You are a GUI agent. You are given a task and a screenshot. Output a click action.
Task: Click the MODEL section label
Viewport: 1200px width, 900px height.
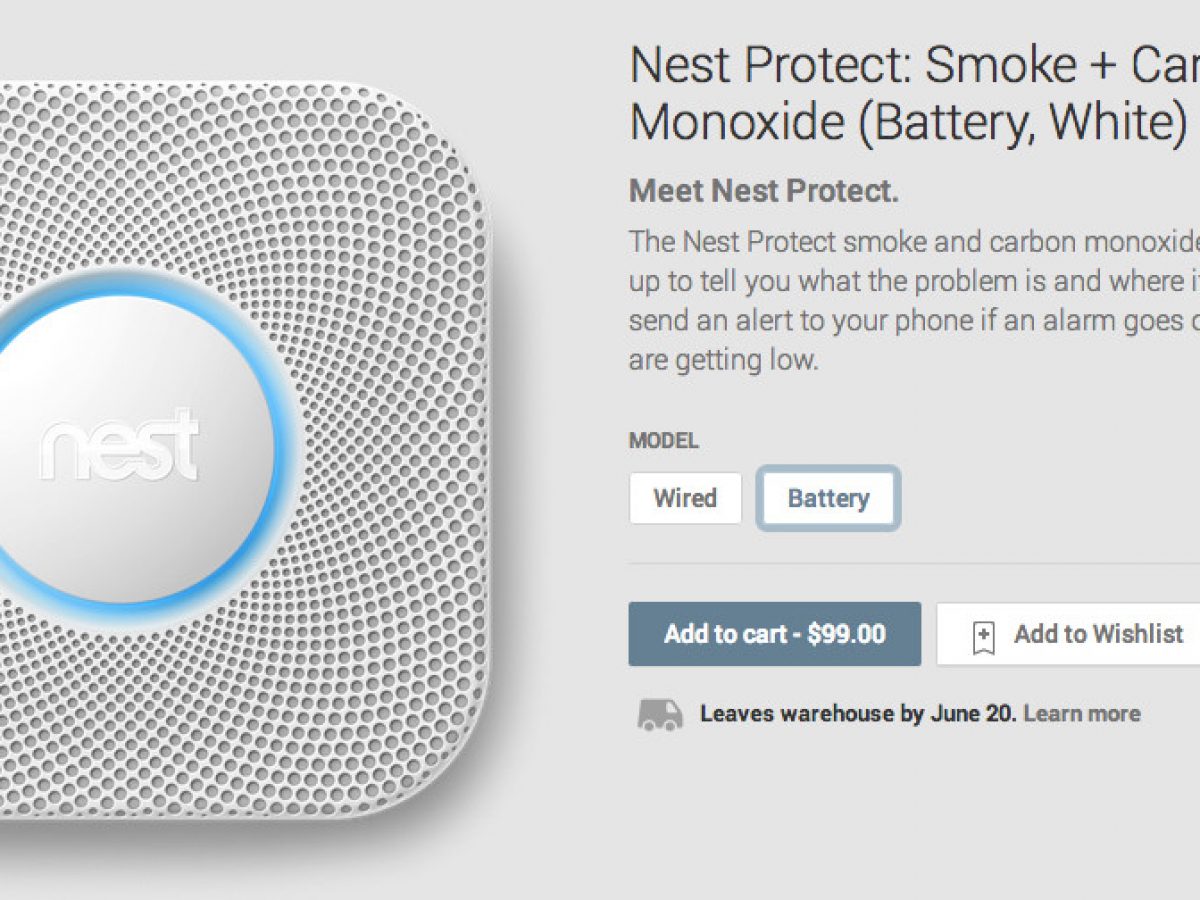click(x=664, y=441)
